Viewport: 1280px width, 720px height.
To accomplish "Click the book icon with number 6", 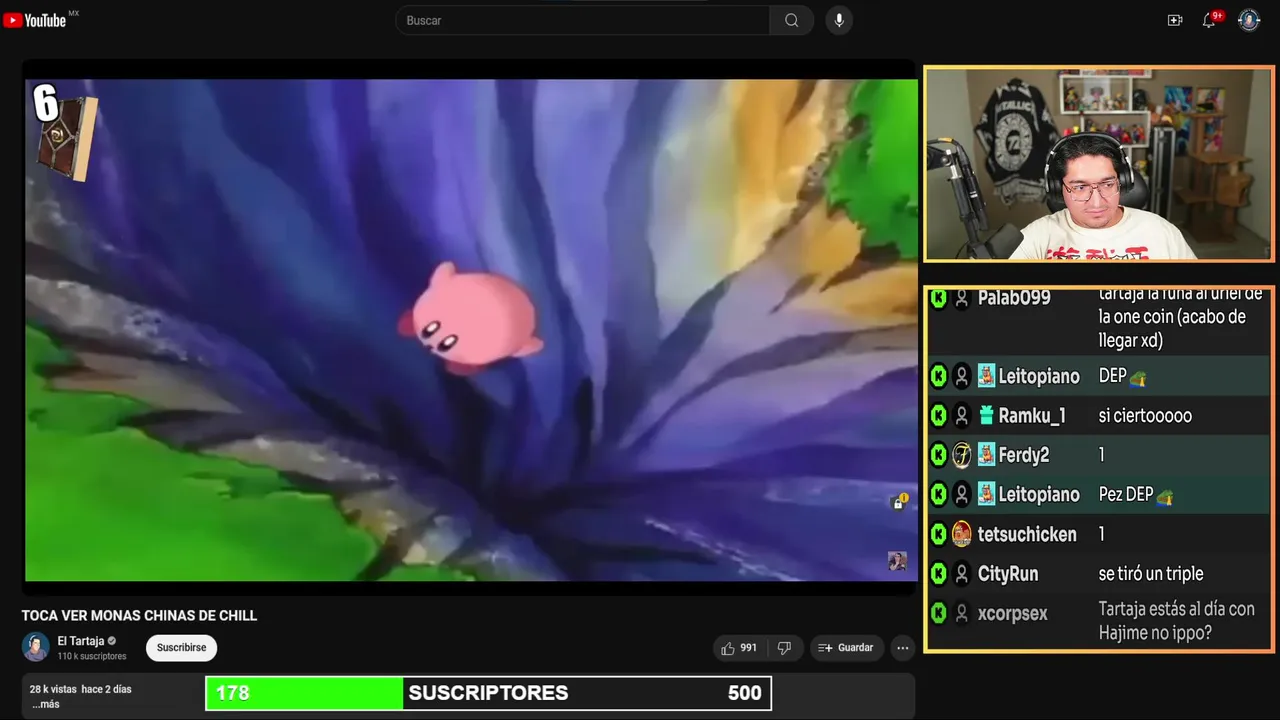I will tap(65, 133).
